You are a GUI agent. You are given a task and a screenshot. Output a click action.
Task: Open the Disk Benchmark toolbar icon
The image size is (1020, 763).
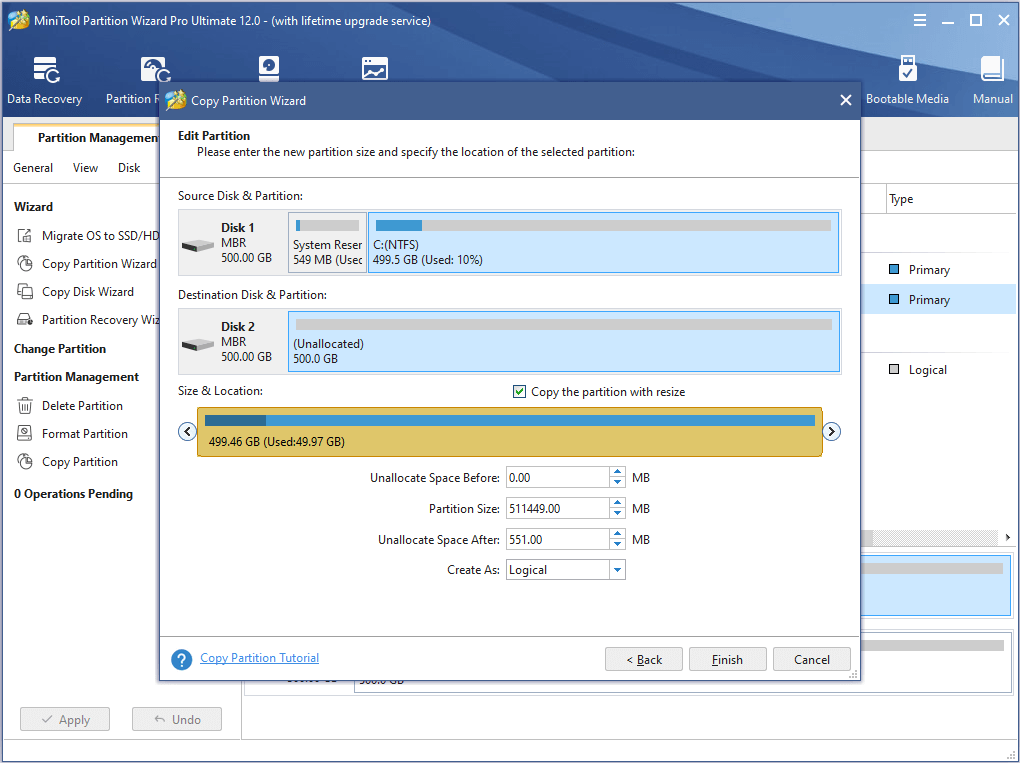click(x=269, y=68)
